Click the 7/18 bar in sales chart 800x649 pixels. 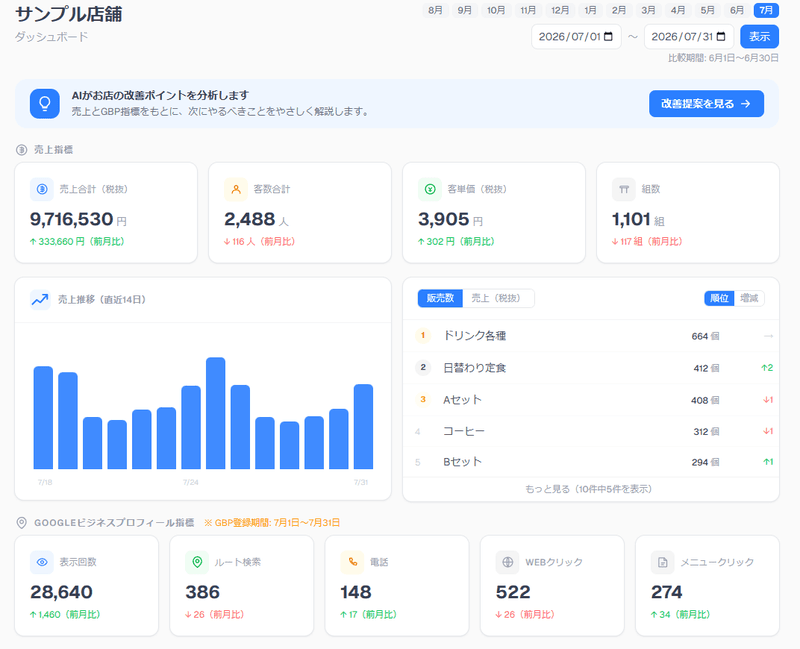43,417
